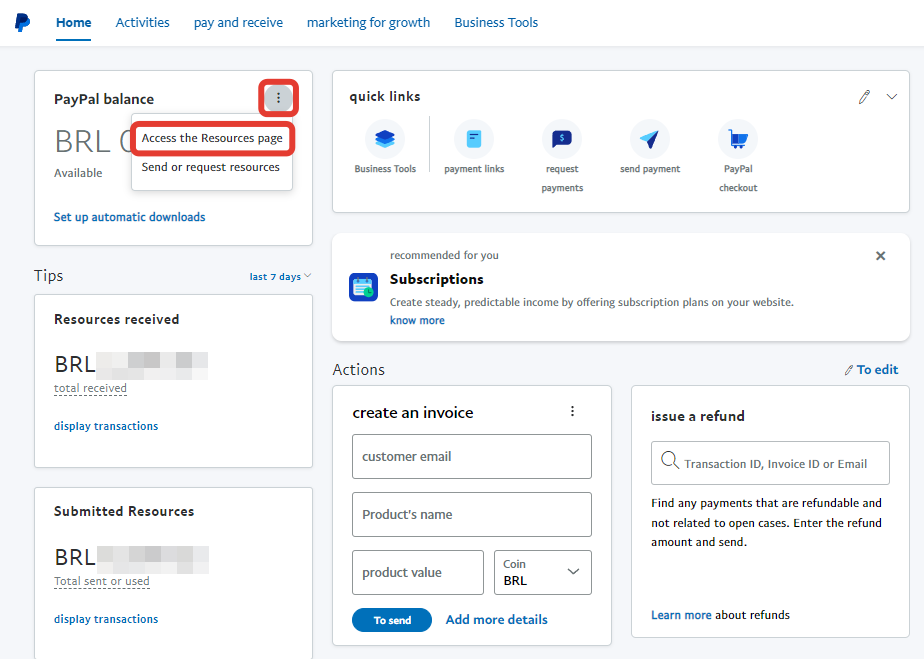Collapse the quick links section chevron

(892, 97)
